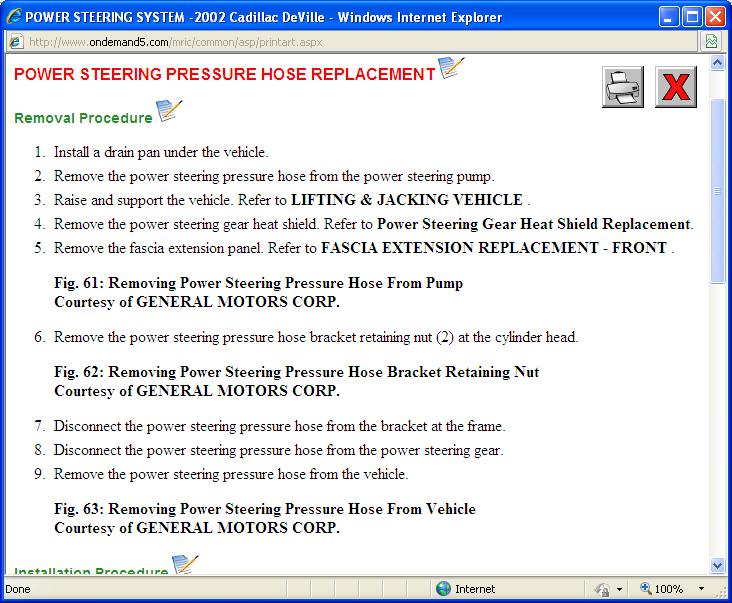Viewport: 732px width, 603px height.
Task: Click step 6 bracket retaining nut text
Action: pyautogui.click(x=316, y=337)
